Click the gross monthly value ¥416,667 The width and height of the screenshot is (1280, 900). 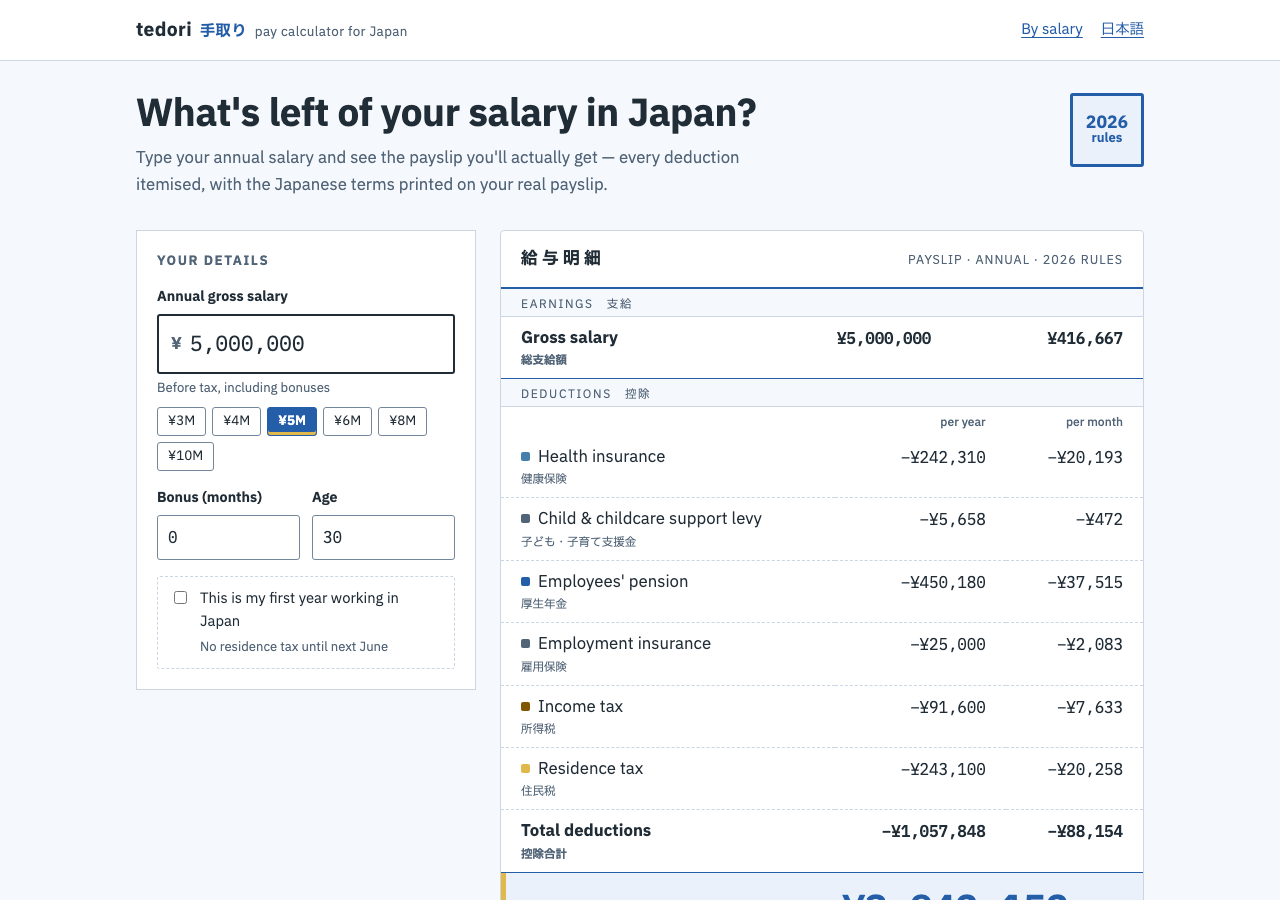(x=1085, y=338)
